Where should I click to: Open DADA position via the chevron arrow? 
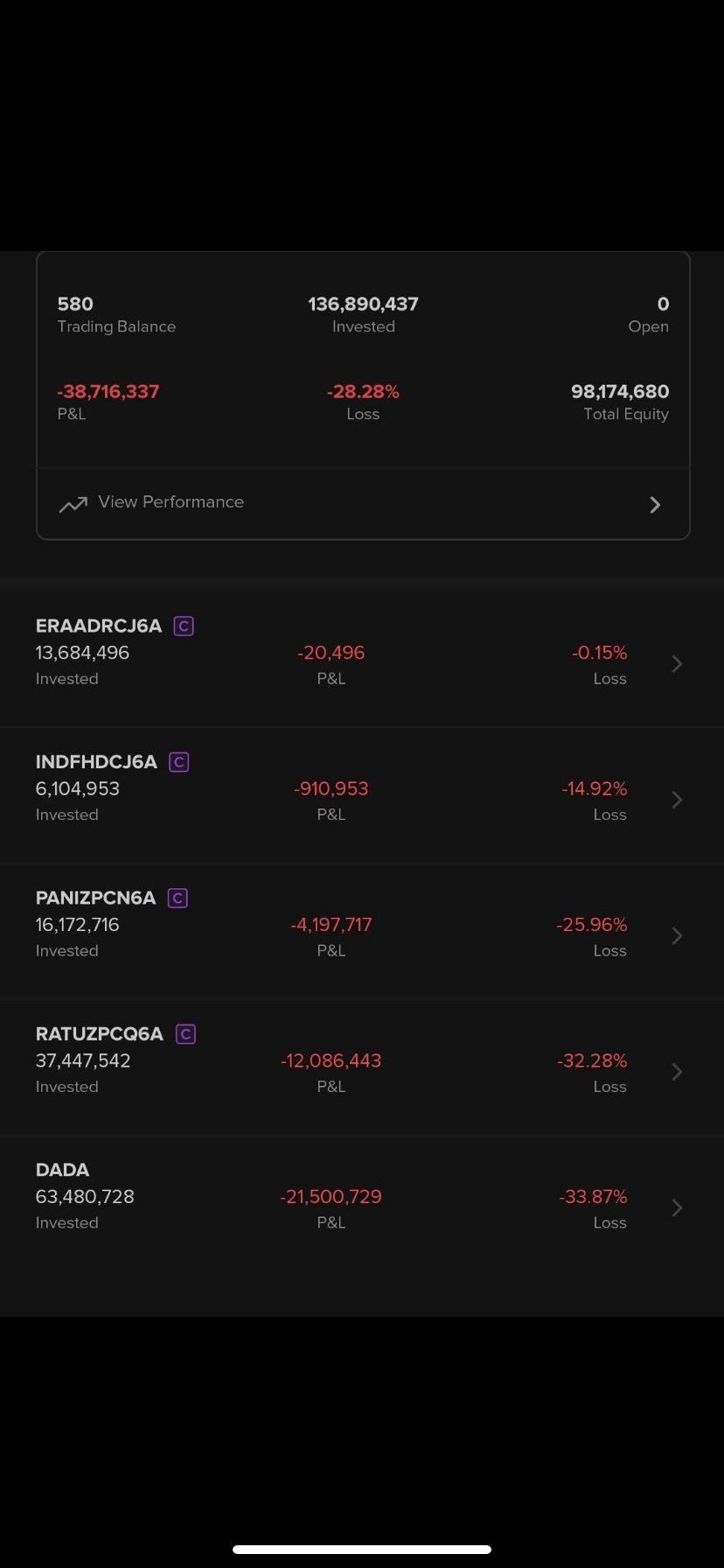(x=677, y=1208)
